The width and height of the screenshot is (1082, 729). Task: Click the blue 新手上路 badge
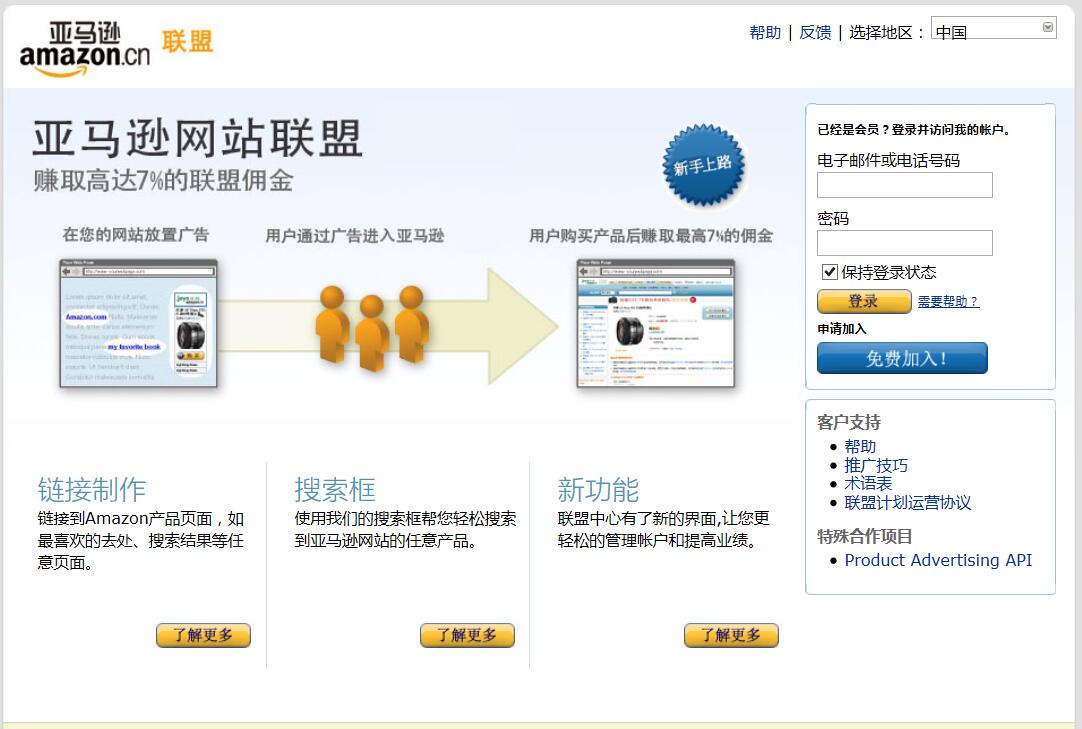point(703,166)
